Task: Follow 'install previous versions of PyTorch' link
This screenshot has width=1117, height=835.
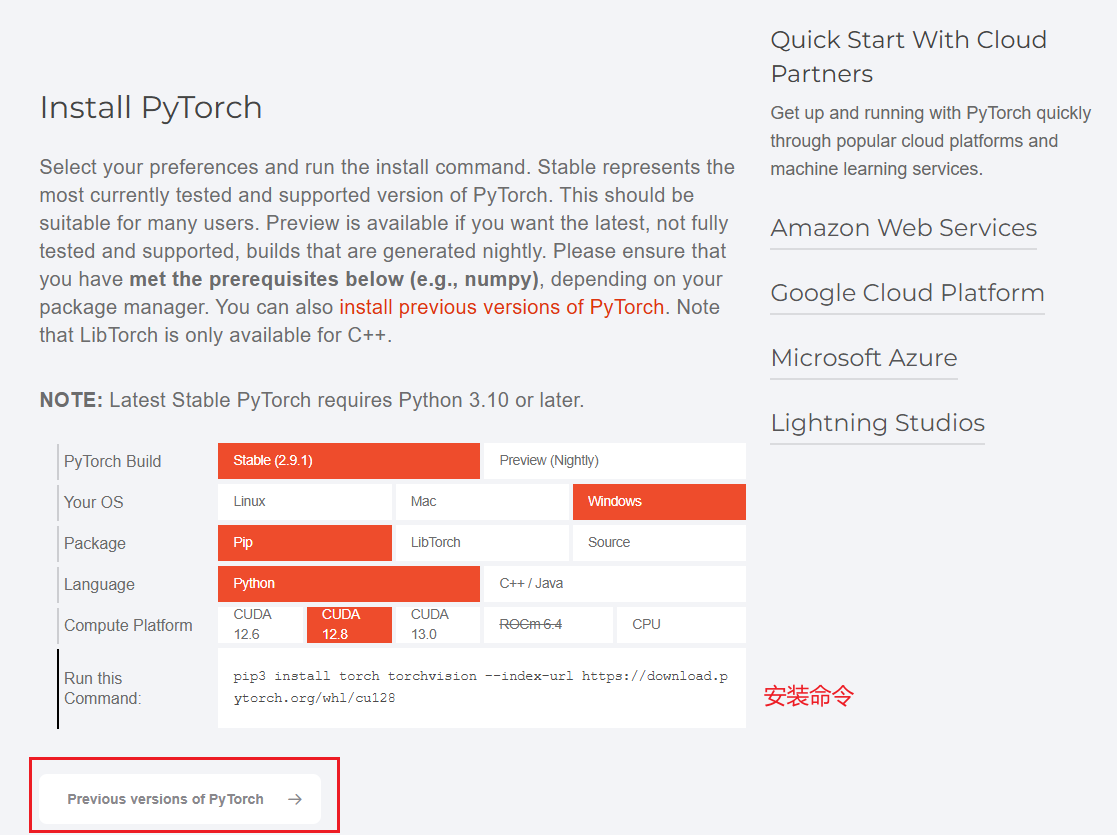Action: 502,307
